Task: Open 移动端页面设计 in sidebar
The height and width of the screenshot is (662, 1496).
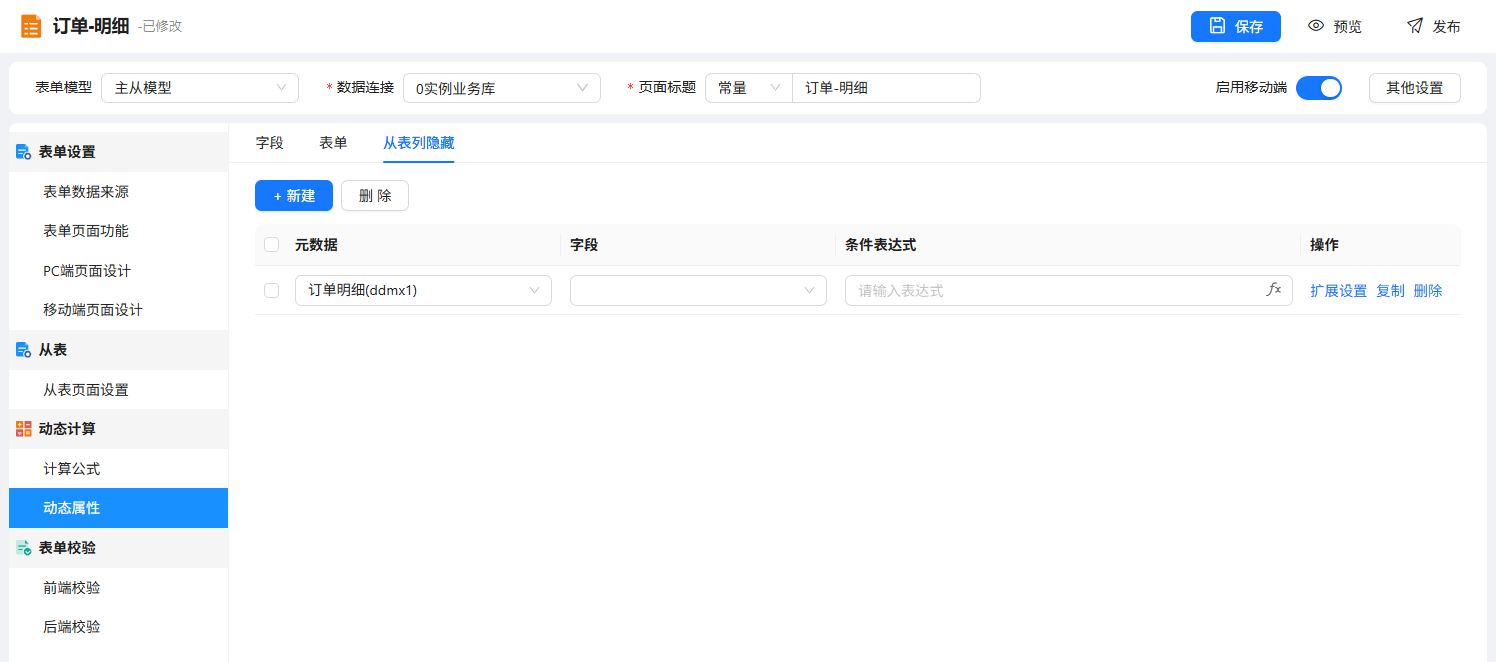Action: point(118,310)
